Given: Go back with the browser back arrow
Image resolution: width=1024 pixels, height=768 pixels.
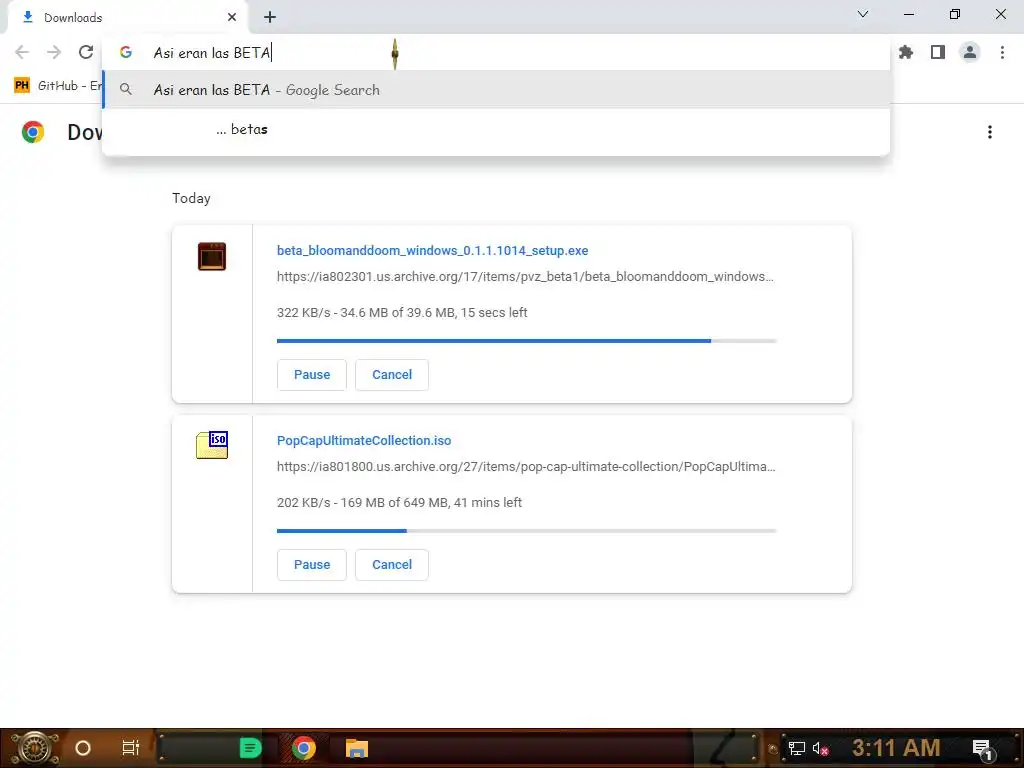Looking at the screenshot, I should pos(22,52).
